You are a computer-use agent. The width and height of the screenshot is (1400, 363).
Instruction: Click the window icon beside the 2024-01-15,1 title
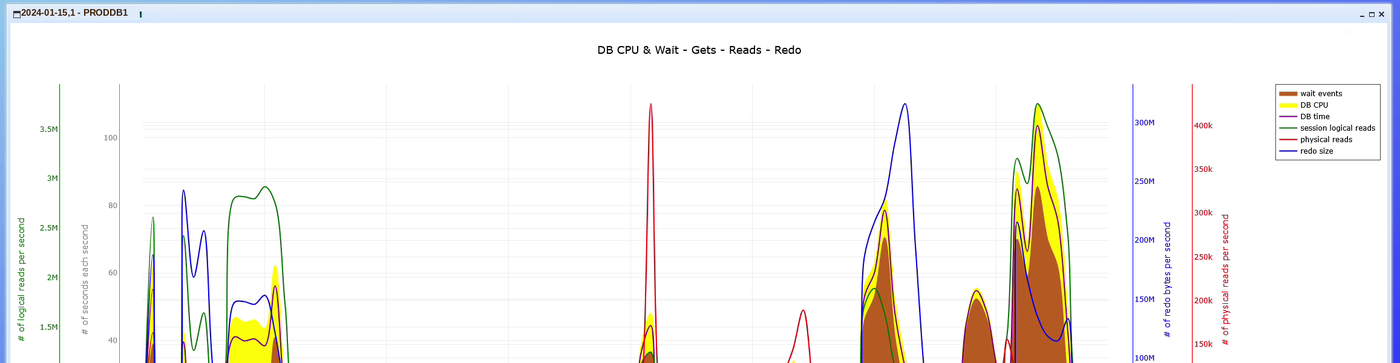click(x=17, y=14)
